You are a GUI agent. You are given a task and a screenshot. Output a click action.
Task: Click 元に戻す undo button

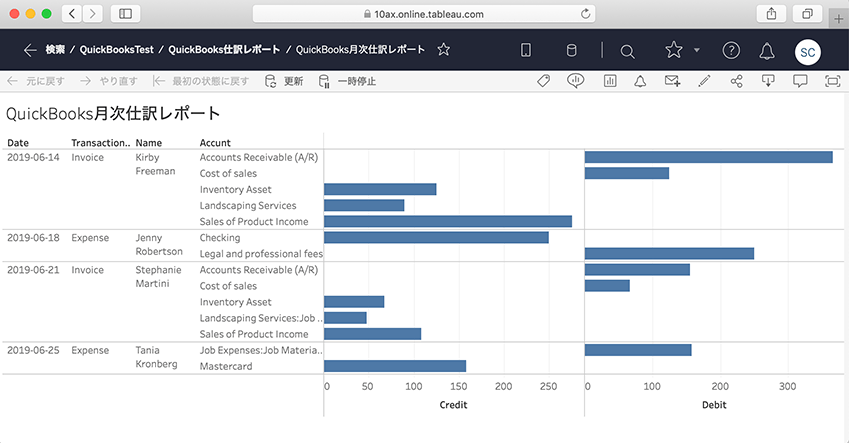(x=36, y=81)
